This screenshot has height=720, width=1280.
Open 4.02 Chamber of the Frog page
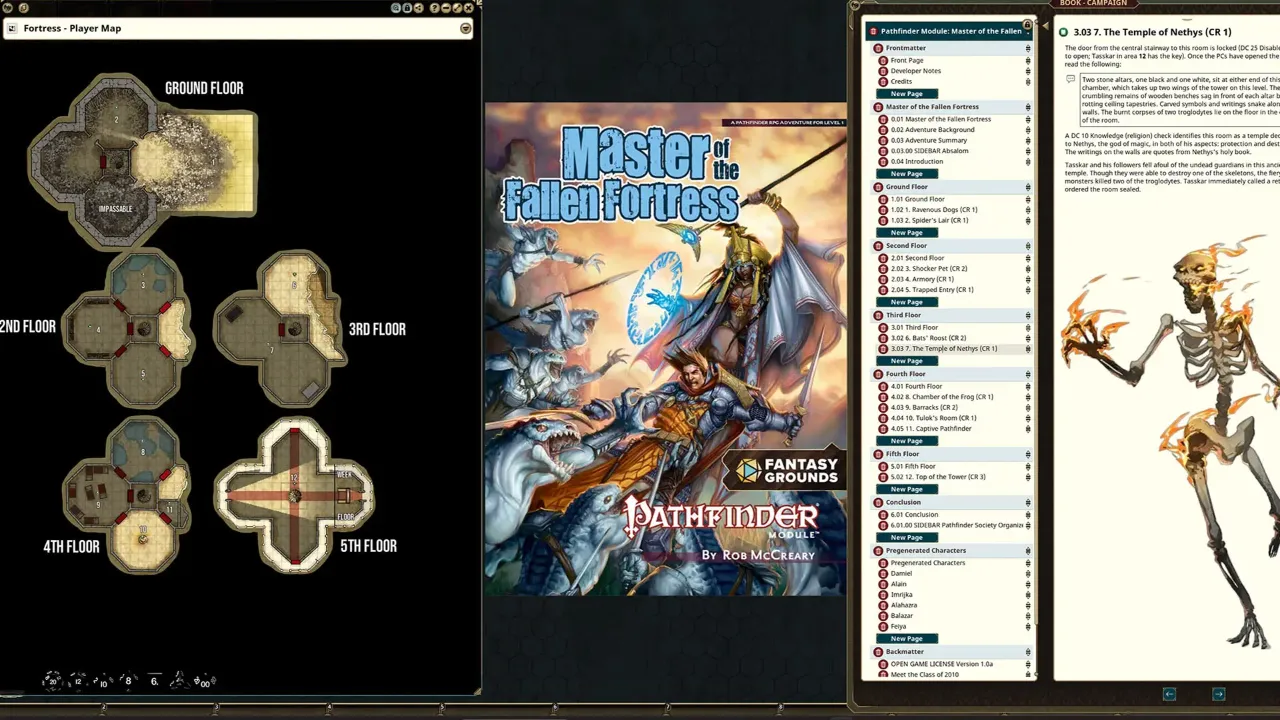[941, 397]
